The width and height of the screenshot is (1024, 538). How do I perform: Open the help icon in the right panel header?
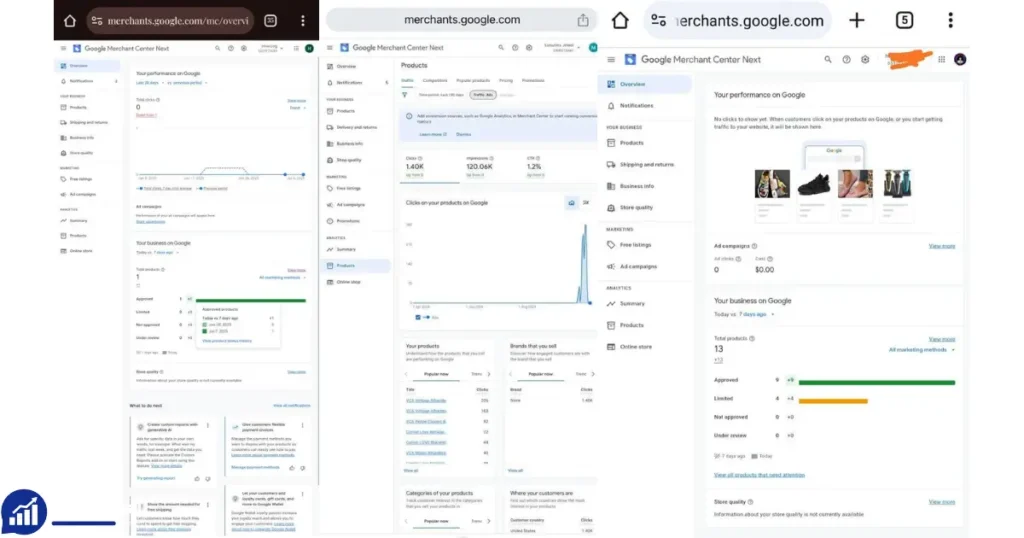click(x=846, y=59)
